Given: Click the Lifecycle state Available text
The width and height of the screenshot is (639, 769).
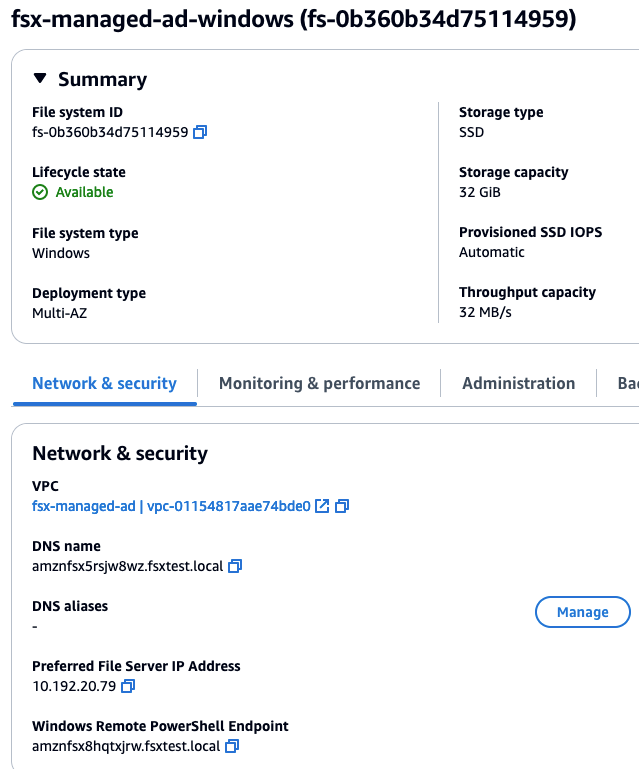Looking at the screenshot, I should coord(84,192).
